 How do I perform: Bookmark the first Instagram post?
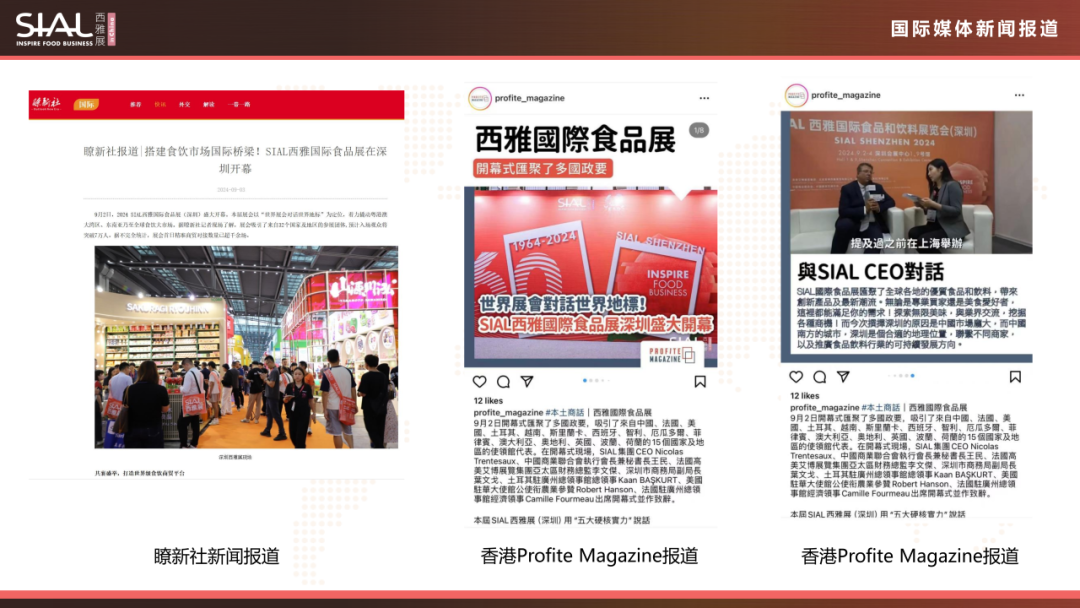[700, 380]
